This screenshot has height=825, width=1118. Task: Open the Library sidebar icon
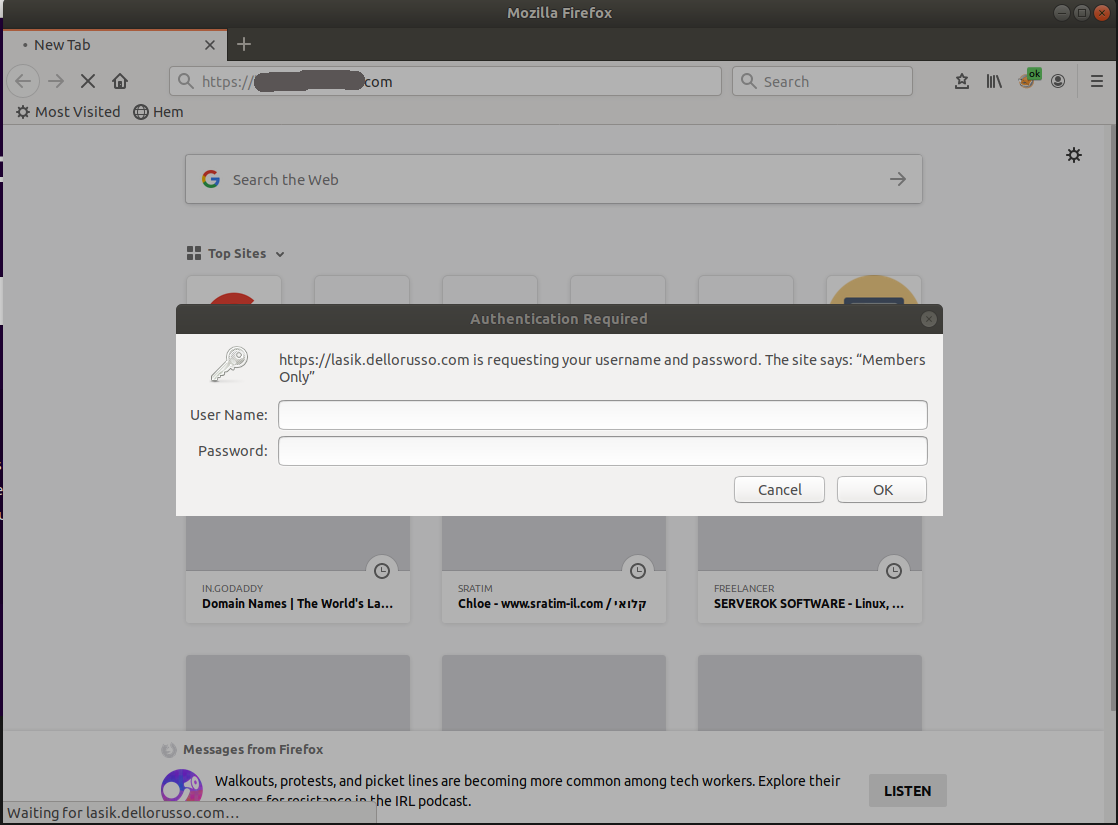[994, 81]
